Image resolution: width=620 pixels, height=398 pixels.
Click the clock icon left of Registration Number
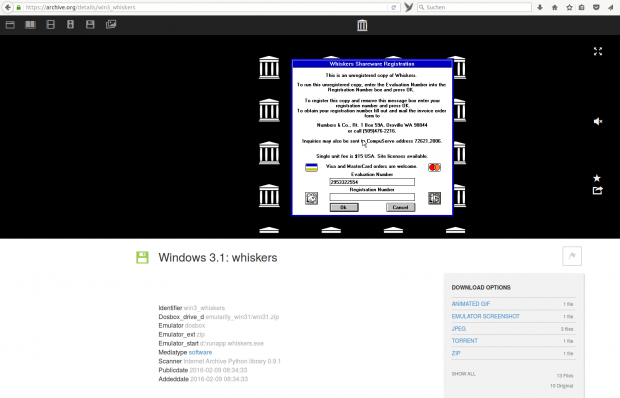click(312, 198)
